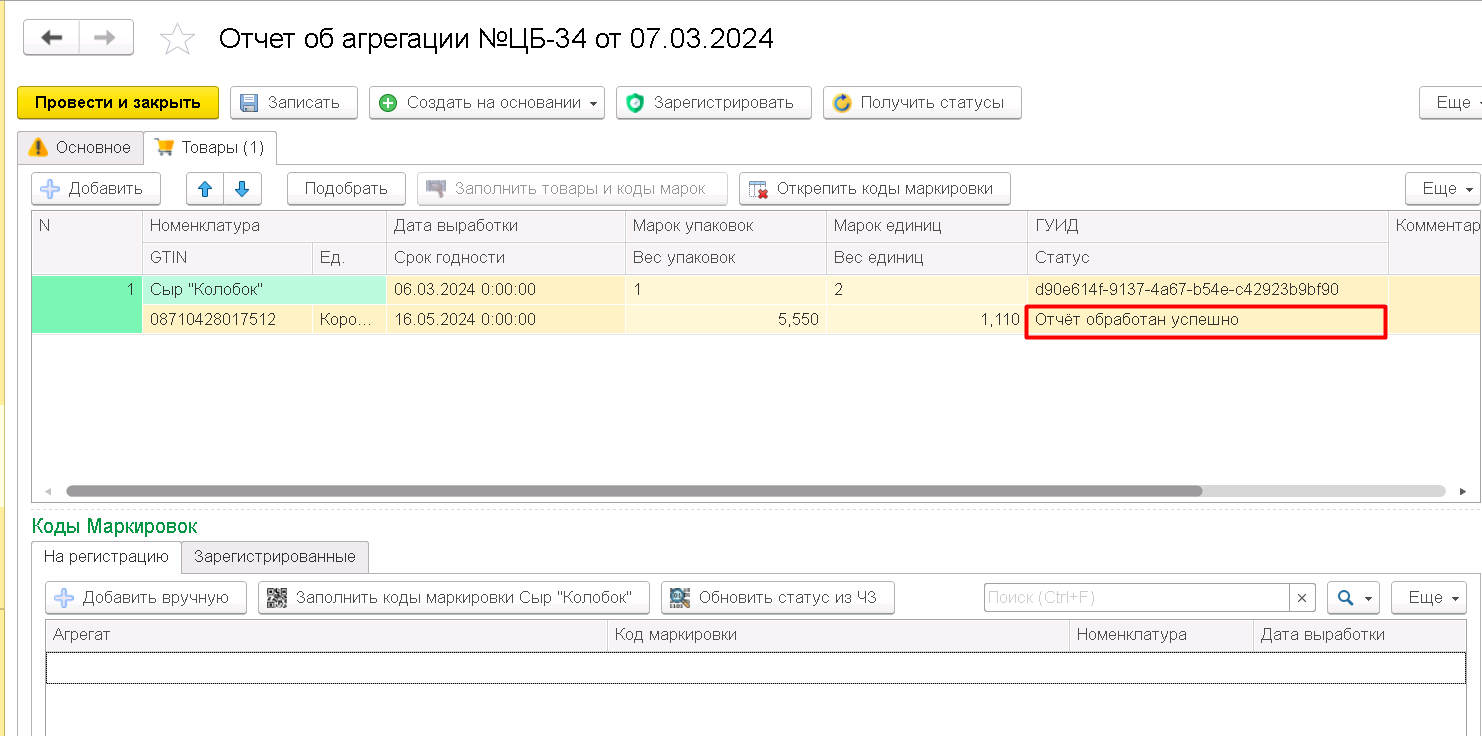Select the cell 'Сыр "Колобок"' in goods table
Image resolution: width=1482 pixels, height=736 pixels.
(x=264, y=289)
